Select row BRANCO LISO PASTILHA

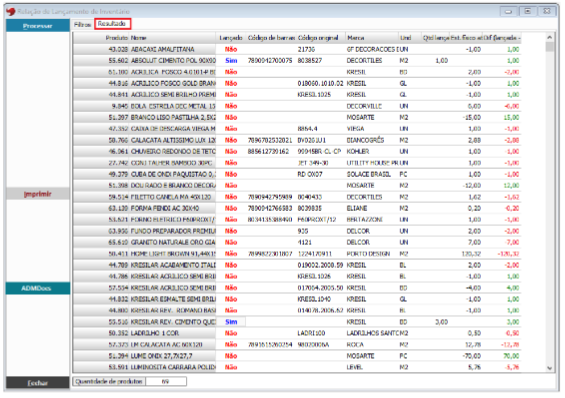(297, 117)
